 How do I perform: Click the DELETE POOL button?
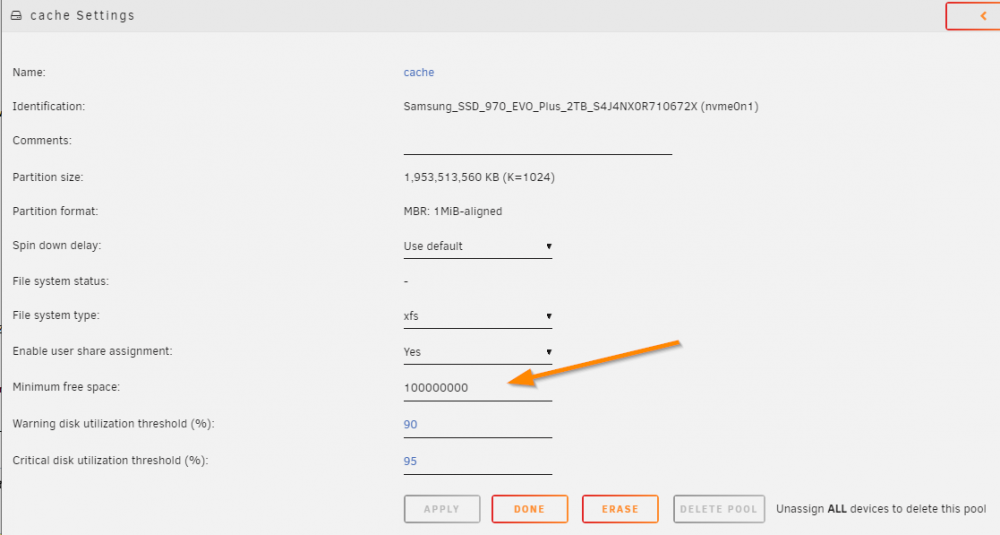click(x=719, y=509)
